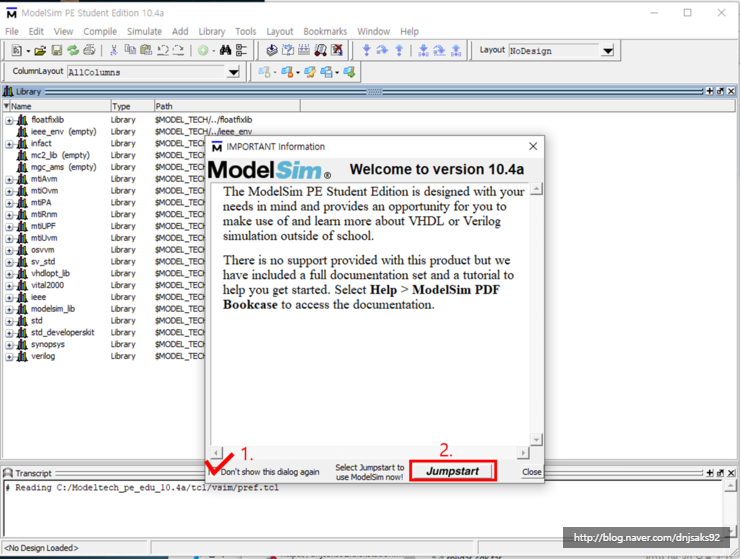The width and height of the screenshot is (740, 559).
Task: Click the Copy toolbar icon
Action: point(130,50)
